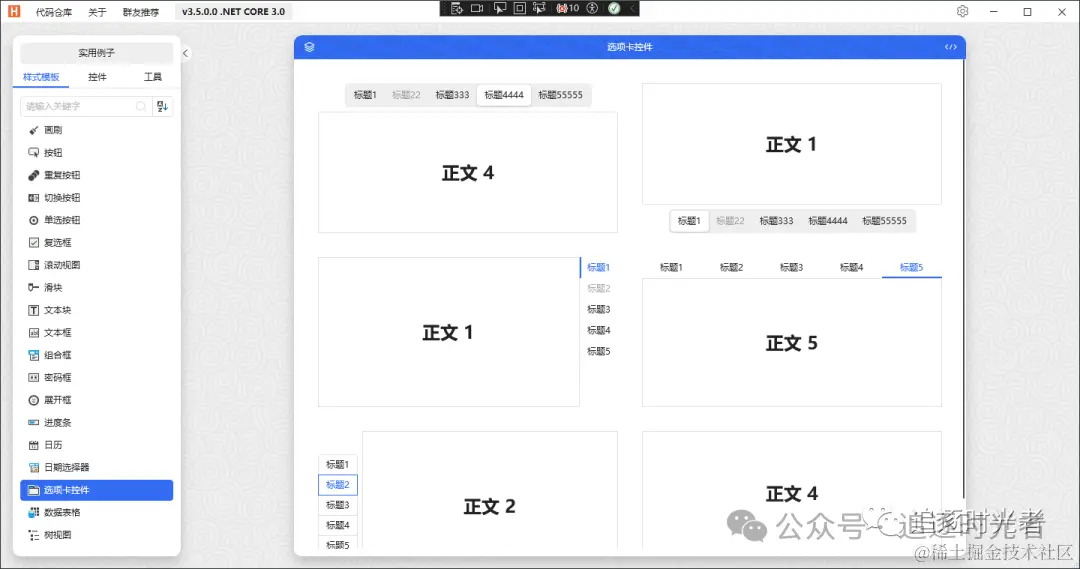
Task: Select active 标题4444 pill tab above 正文 4
Action: click(503, 95)
